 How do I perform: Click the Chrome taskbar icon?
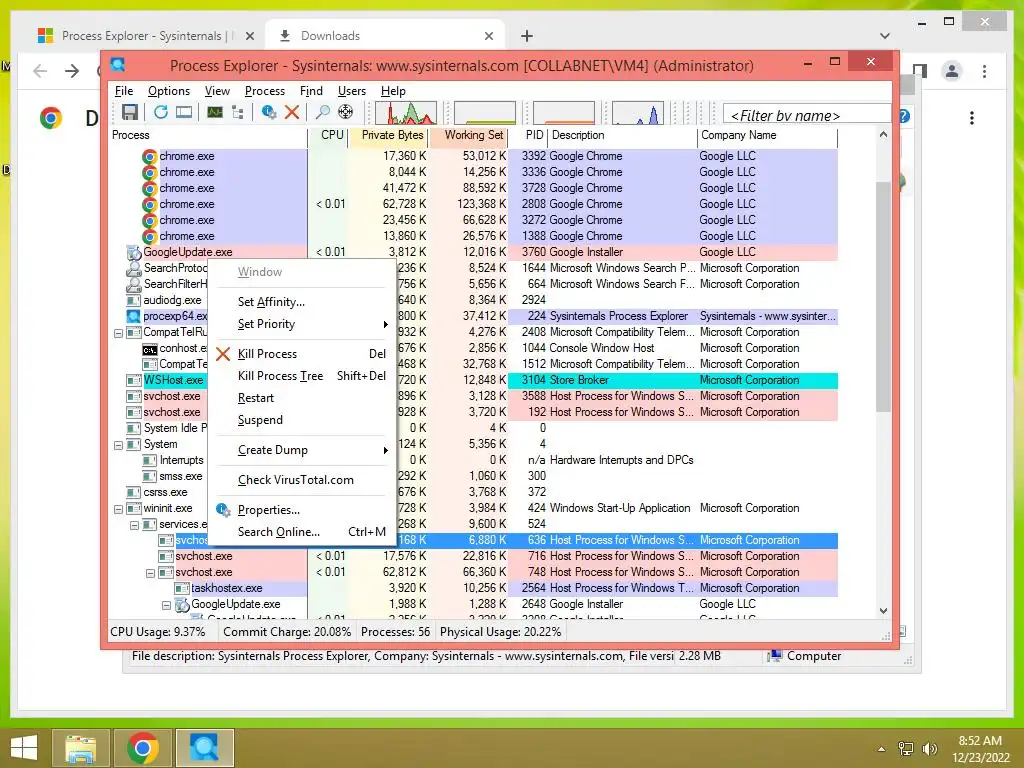142,748
